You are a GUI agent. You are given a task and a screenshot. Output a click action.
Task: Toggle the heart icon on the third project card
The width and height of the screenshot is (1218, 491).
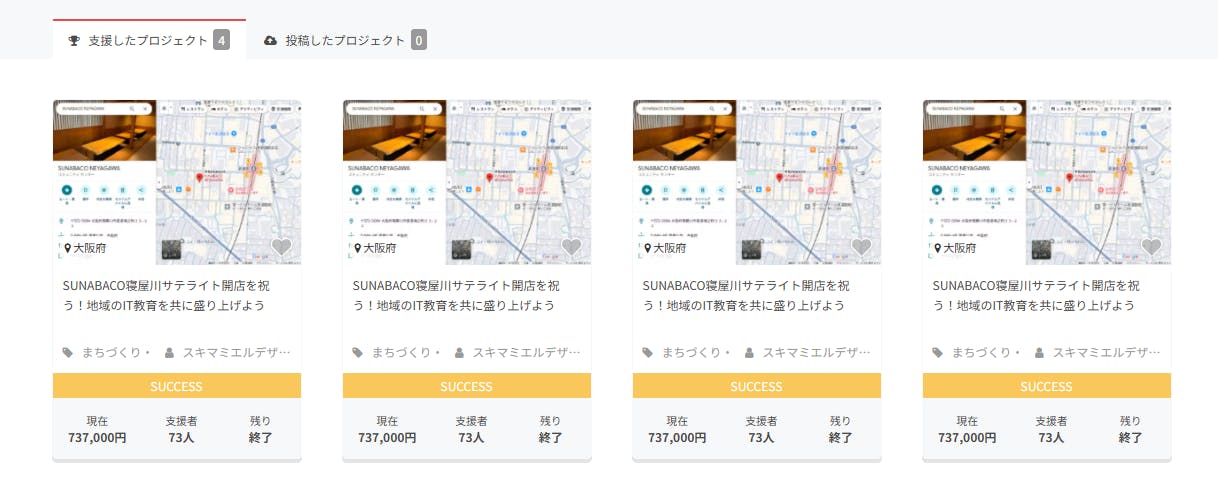861,246
